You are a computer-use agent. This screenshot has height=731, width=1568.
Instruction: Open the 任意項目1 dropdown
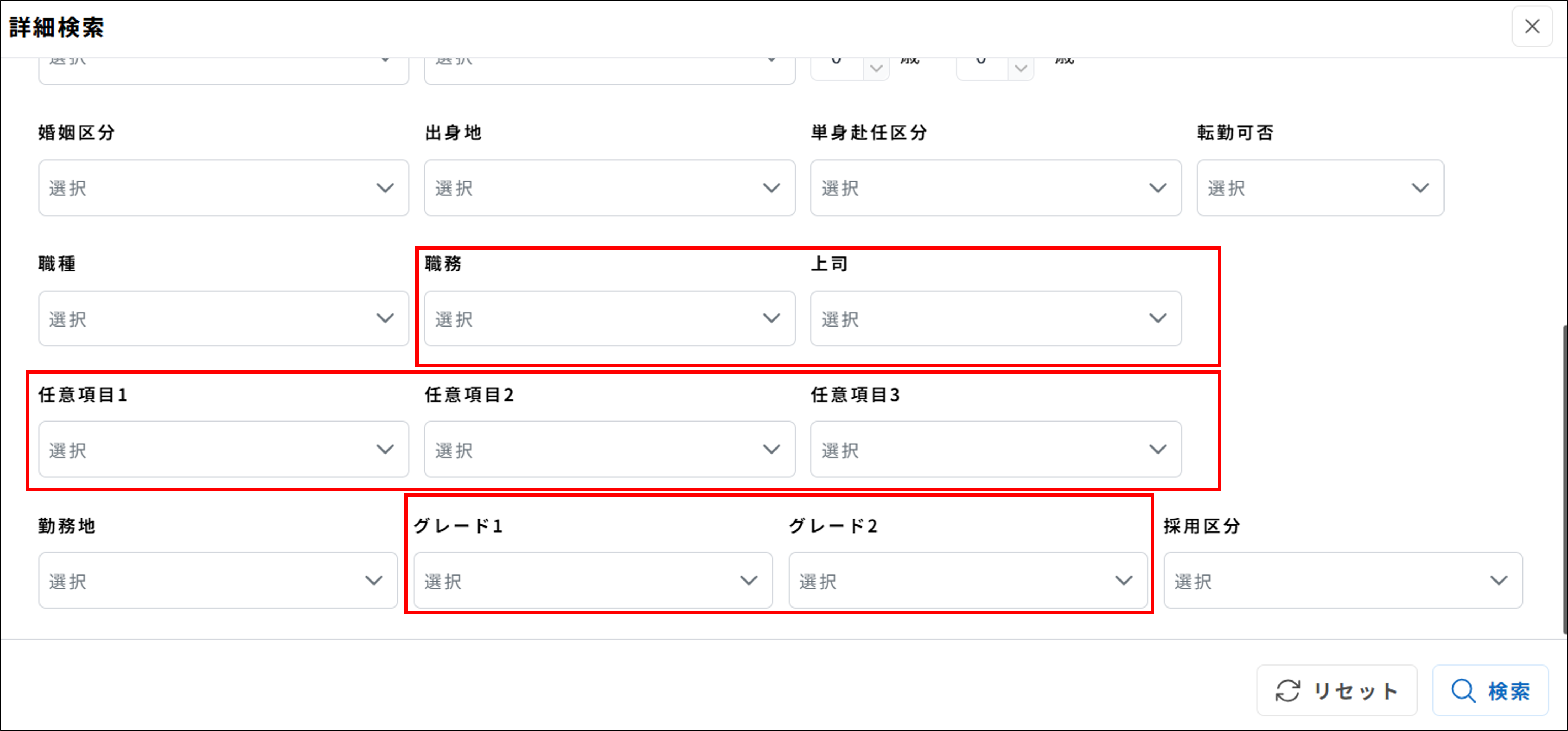[223, 449]
